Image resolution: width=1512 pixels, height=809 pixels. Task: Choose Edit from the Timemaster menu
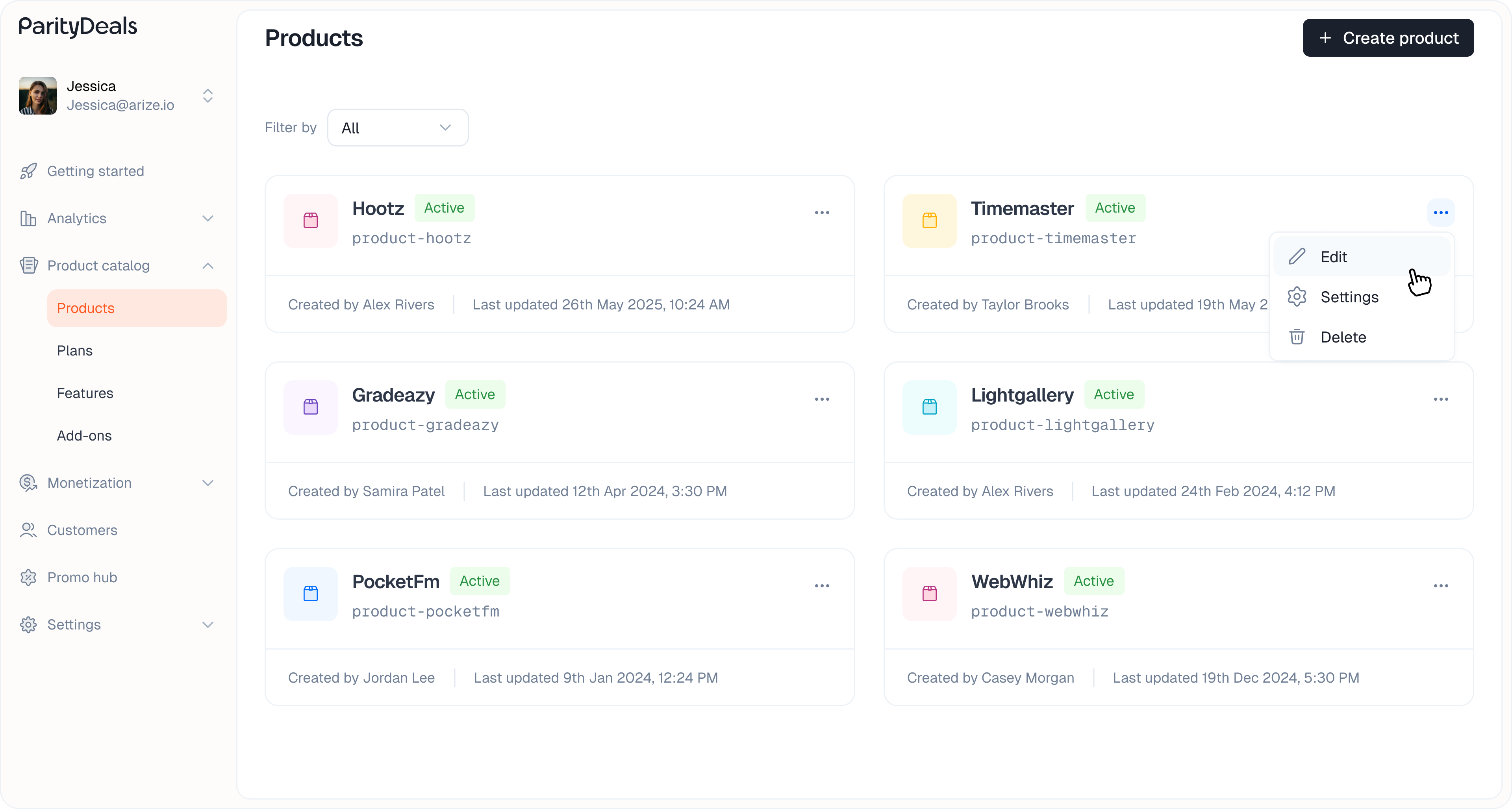point(1334,257)
